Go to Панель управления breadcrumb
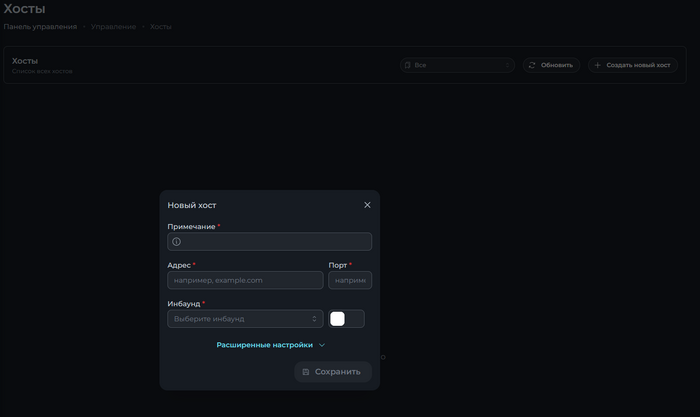This screenshot has width=700, height=417. click(x=40, y=27)
